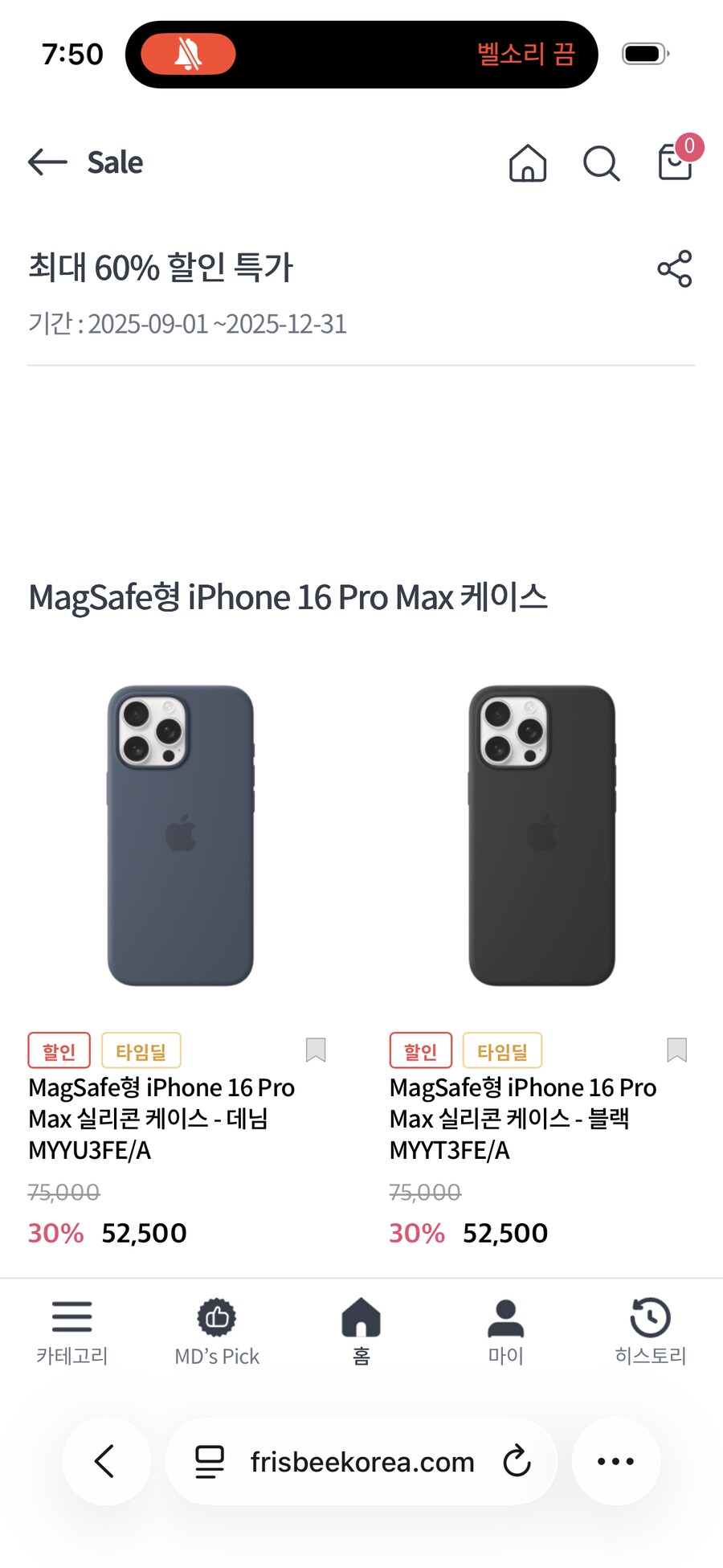723x1568 pixels.
Task: Go to the 홈 bottom tab
Action: point(361,1332)
